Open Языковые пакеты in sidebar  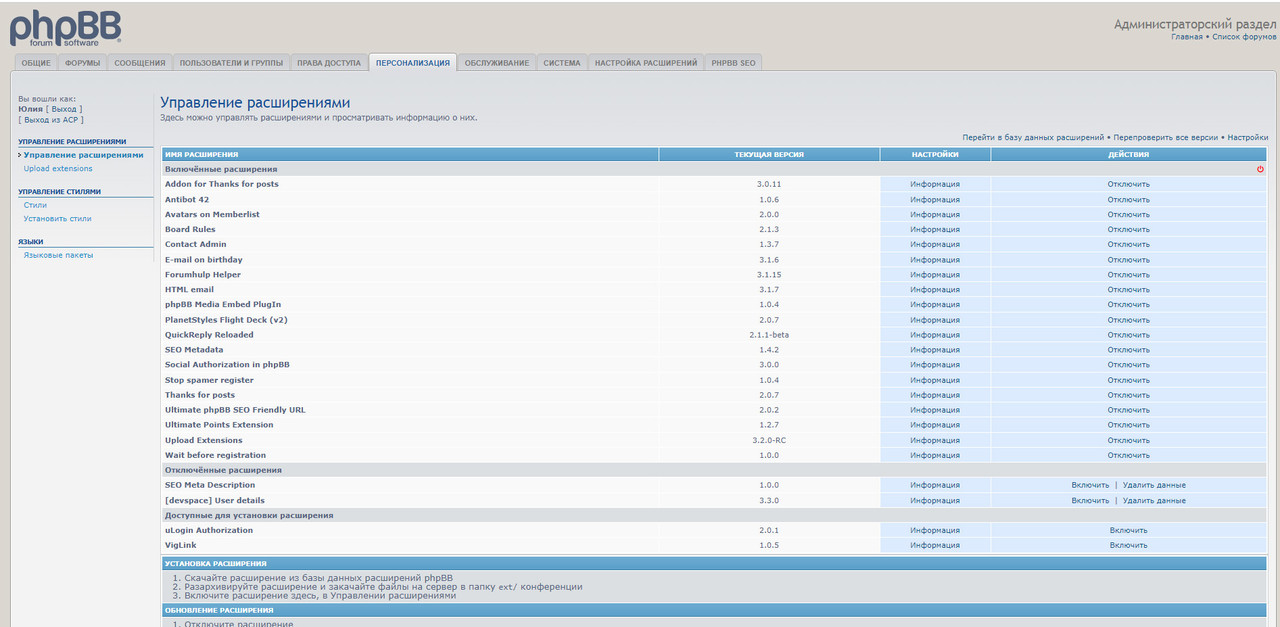[x=58, y=255]
